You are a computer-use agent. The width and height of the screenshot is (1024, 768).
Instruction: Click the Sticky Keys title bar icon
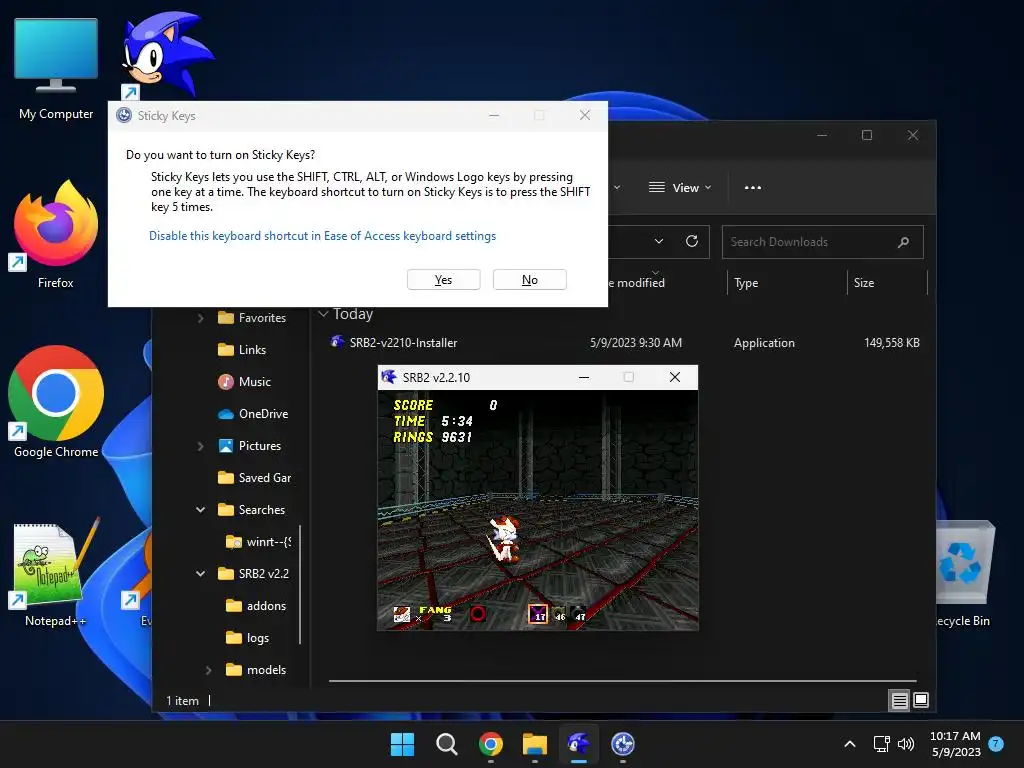tap(124, 116)
